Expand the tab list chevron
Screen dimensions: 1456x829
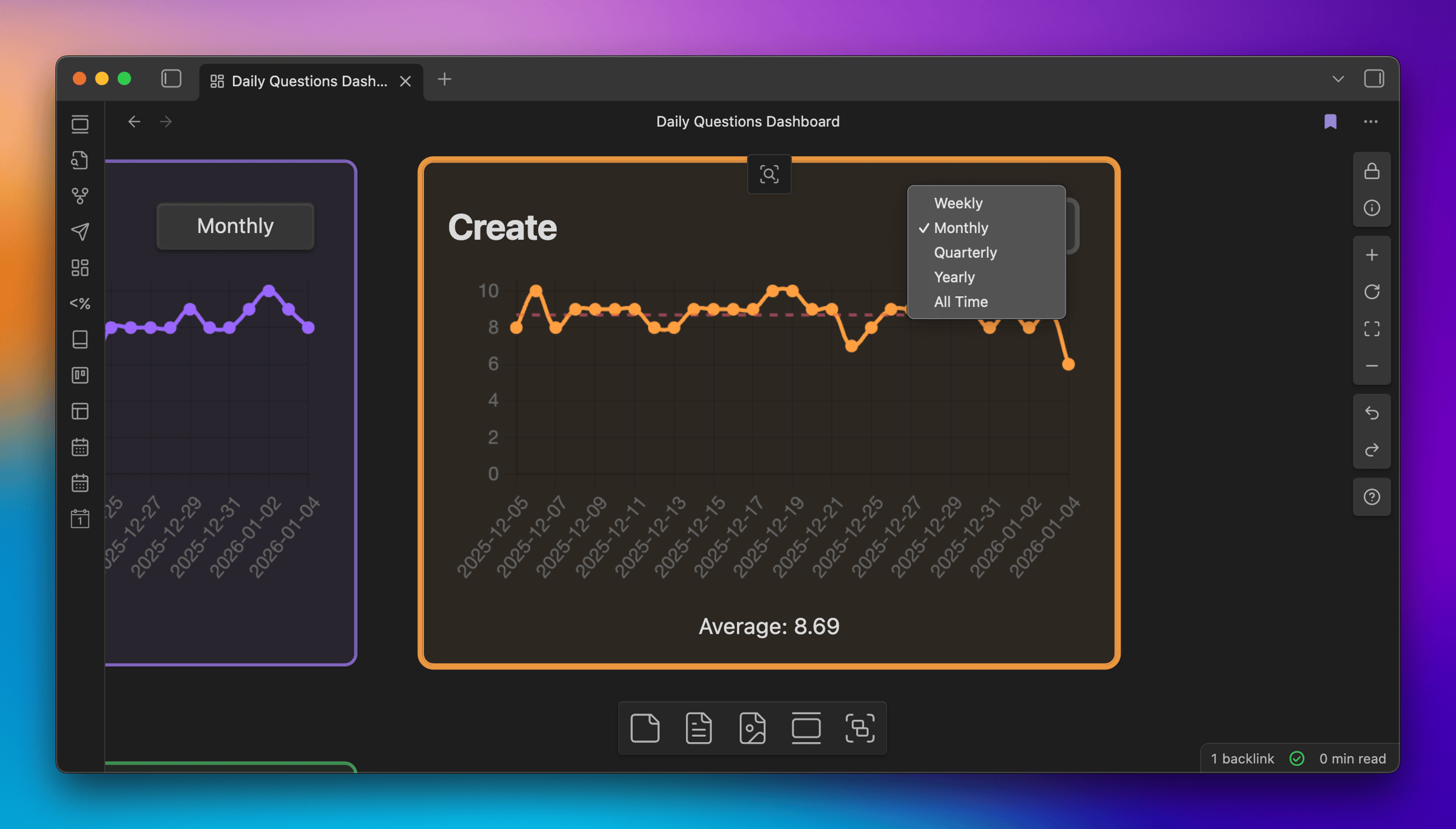point(1338,79)
